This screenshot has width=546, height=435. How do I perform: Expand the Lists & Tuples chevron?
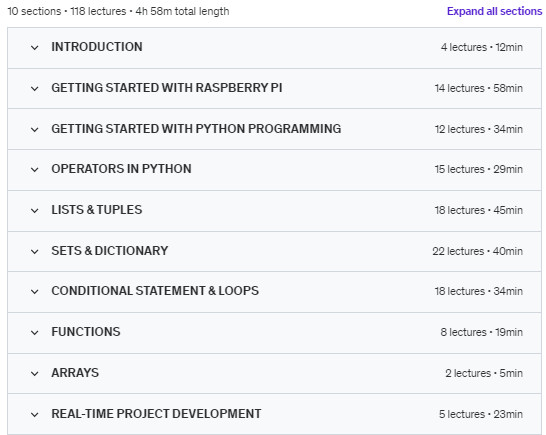(x=34, y=211)
